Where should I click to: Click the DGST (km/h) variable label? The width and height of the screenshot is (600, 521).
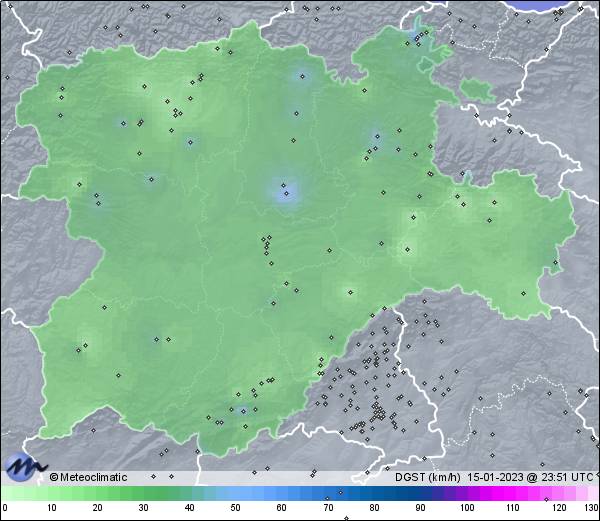pos(428,477)
